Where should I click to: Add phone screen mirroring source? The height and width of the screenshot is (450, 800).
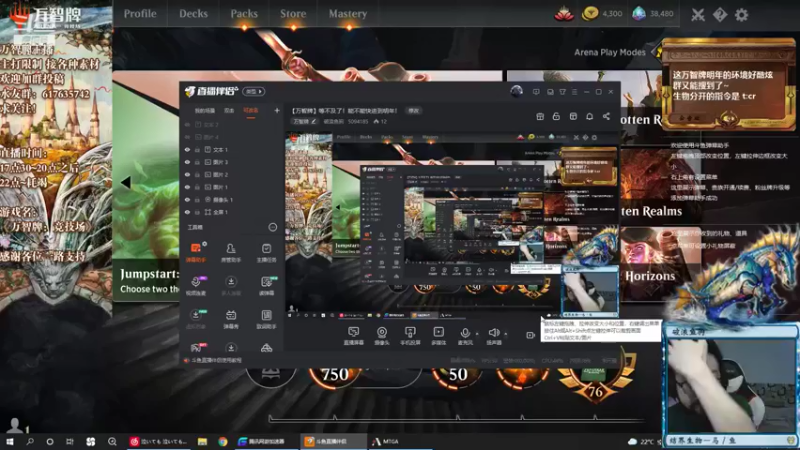pyautogui.click(x=410, y=336)
